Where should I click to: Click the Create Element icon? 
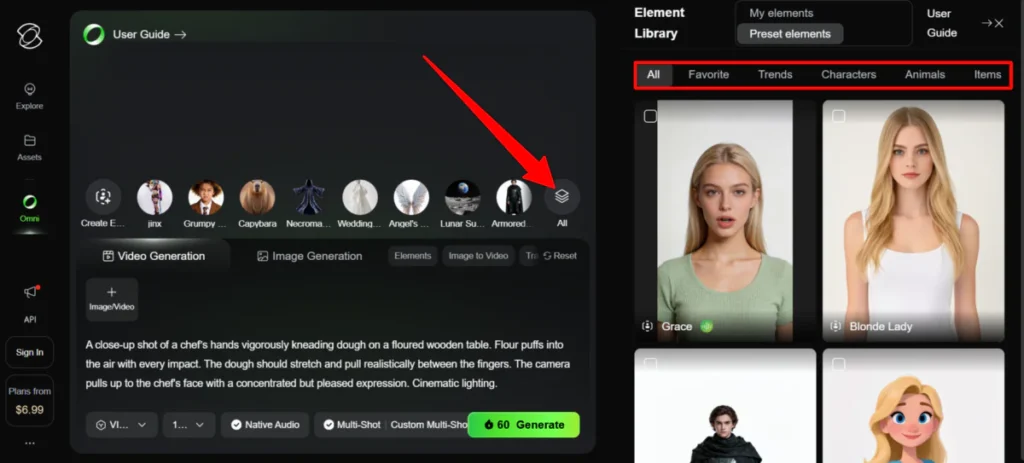click(103, 197)
